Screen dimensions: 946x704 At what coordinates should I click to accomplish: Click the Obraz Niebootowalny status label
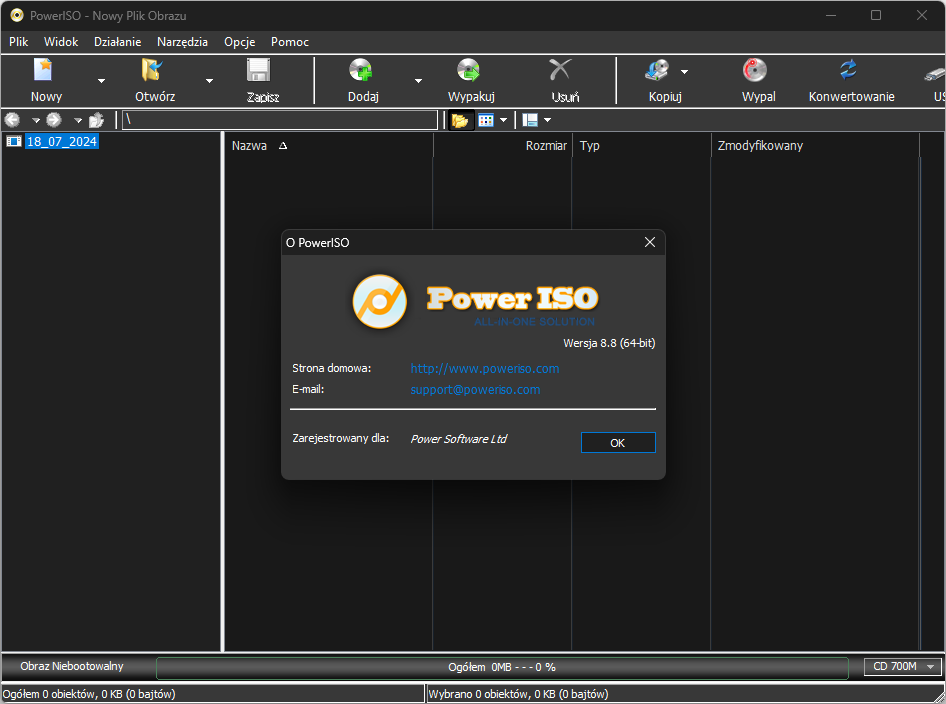pos(72,666)
